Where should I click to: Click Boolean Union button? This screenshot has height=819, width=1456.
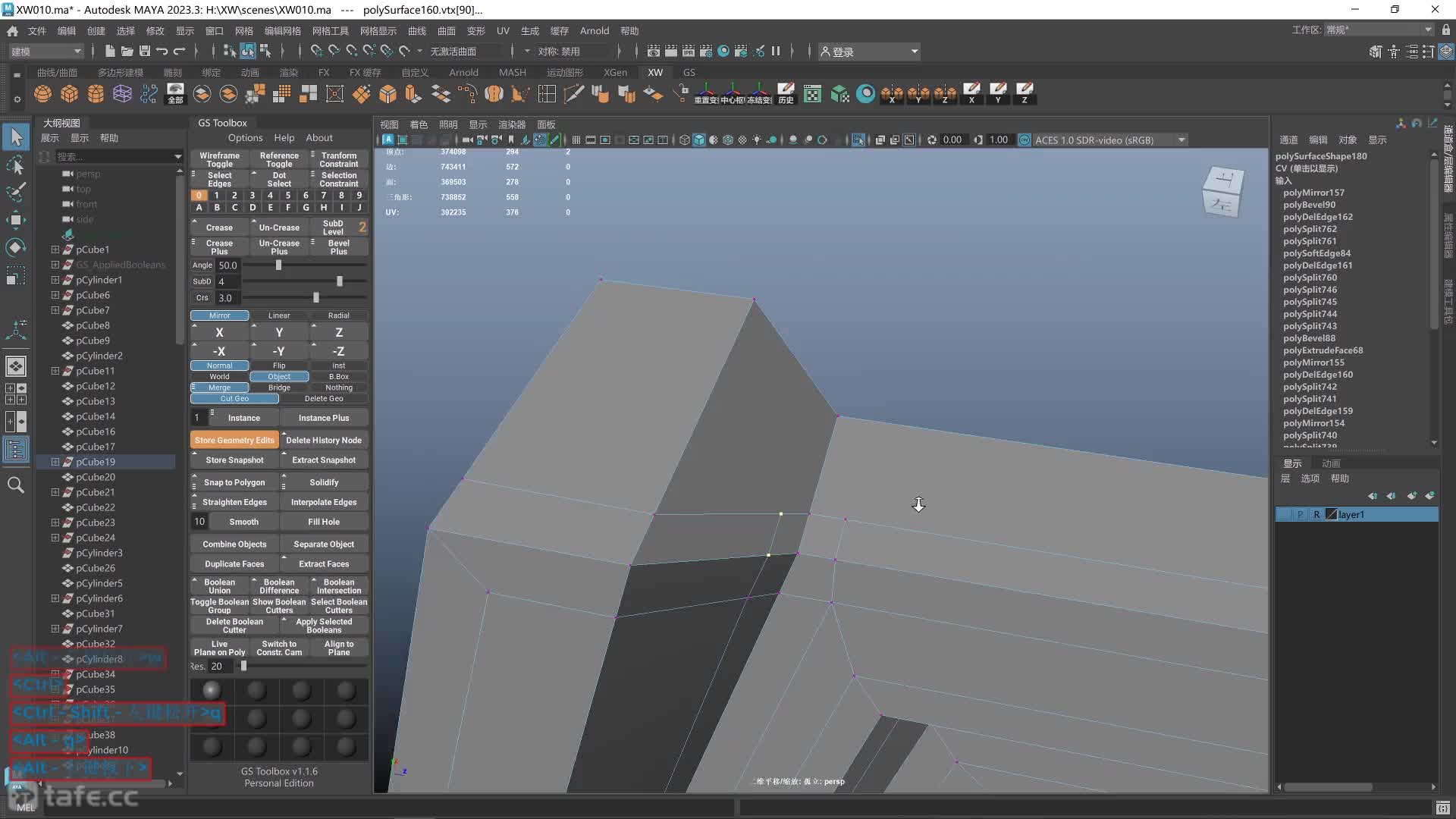[219, 586]
